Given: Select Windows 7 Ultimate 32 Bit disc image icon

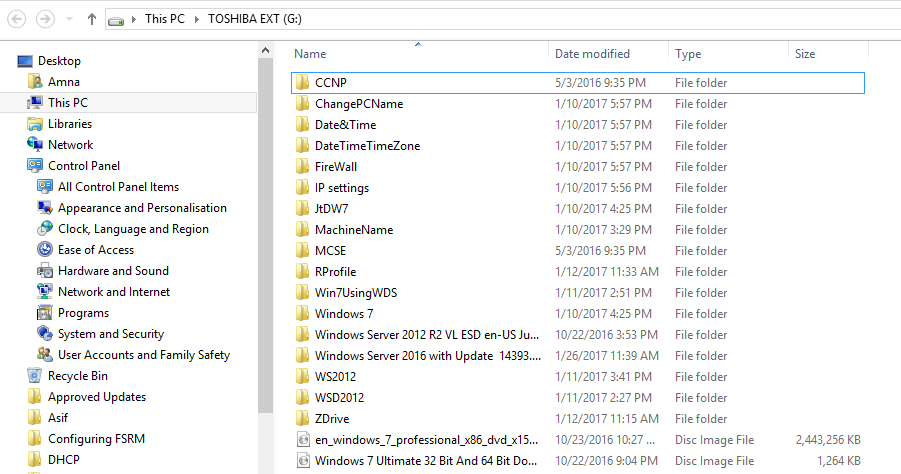Looking at the screenshot, I should tap(303, 461).
